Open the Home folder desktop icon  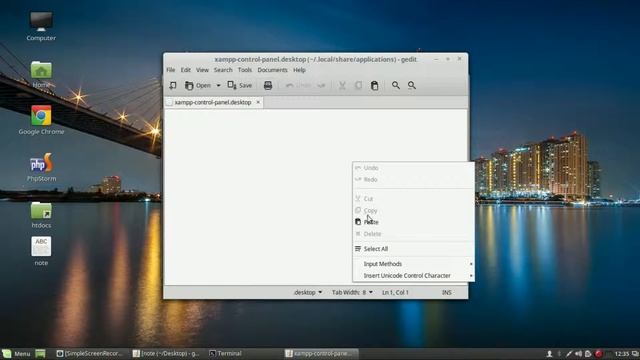[41, 75]
